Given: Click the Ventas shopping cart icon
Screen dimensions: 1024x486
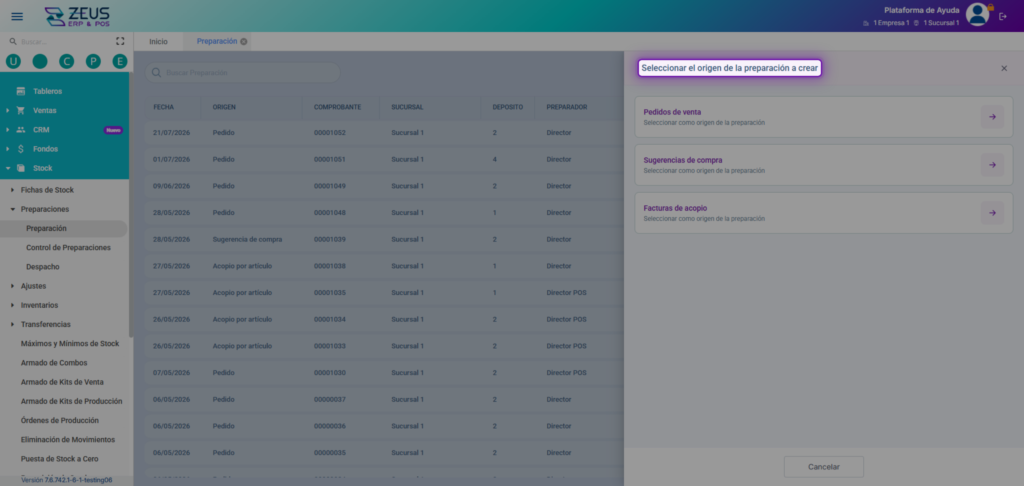Looking at the screenshot, I should (21, 110).
